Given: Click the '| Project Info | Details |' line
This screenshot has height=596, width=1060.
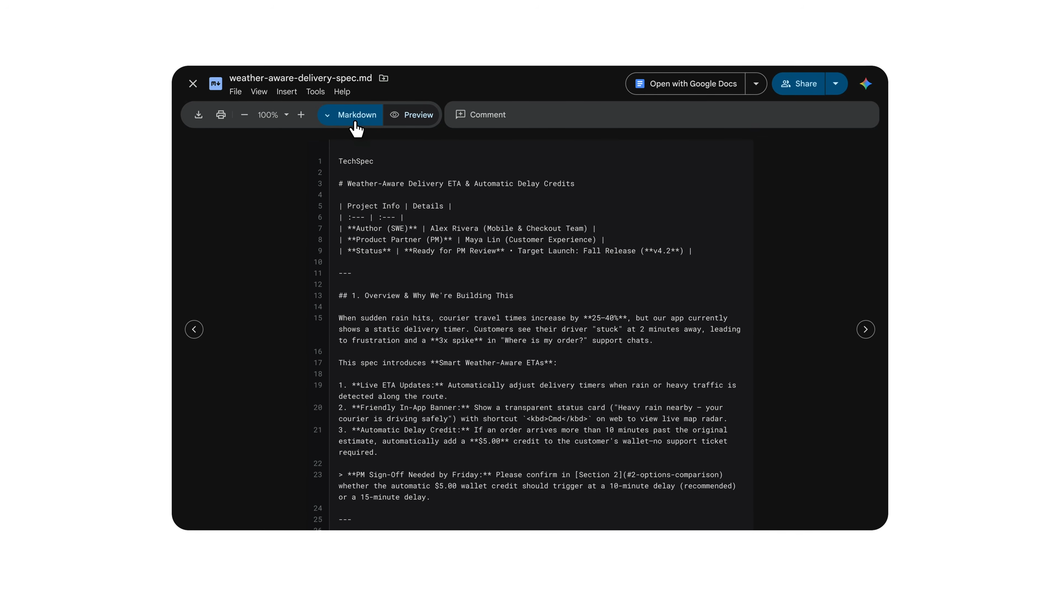Looking at the screenshot, I should [x=395, y=206].
